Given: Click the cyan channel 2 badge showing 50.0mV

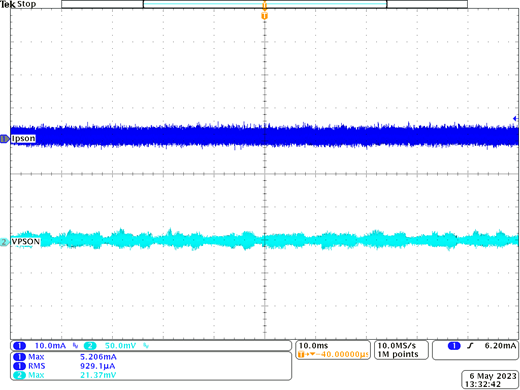Looking at the screenshot, I should pyautogui.click(x=90, y=346).
